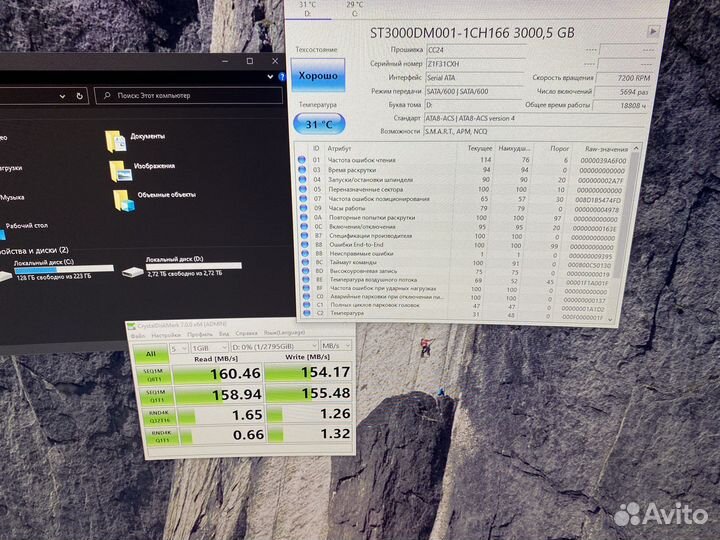Open the Файл menu in CrystalDiskMark
720x540 pixels.
coord(138,336)
